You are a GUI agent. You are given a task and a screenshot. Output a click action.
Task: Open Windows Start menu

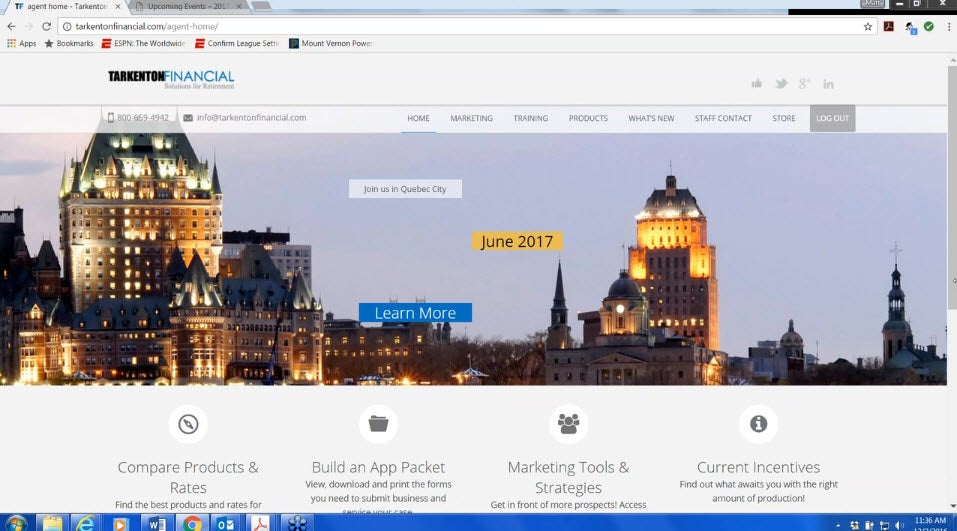click(15, 523)
